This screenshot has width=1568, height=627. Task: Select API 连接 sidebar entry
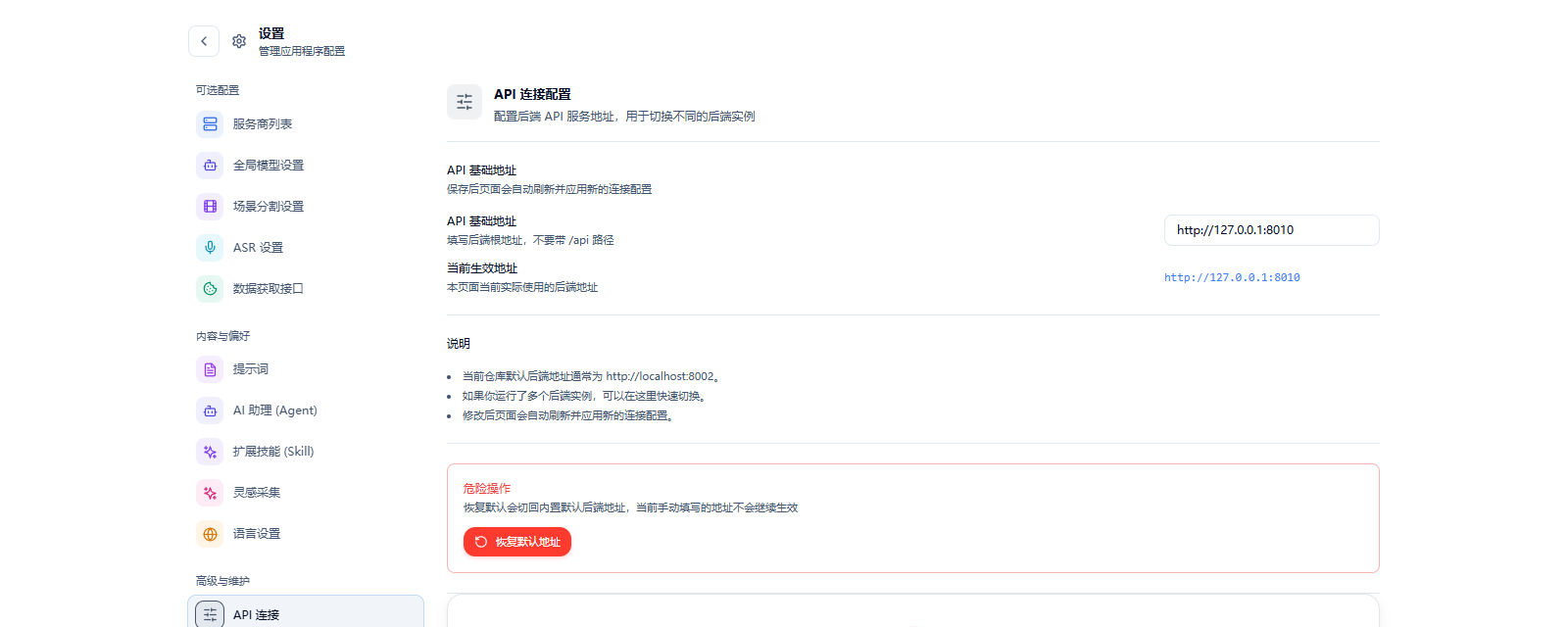coord(306,612)
